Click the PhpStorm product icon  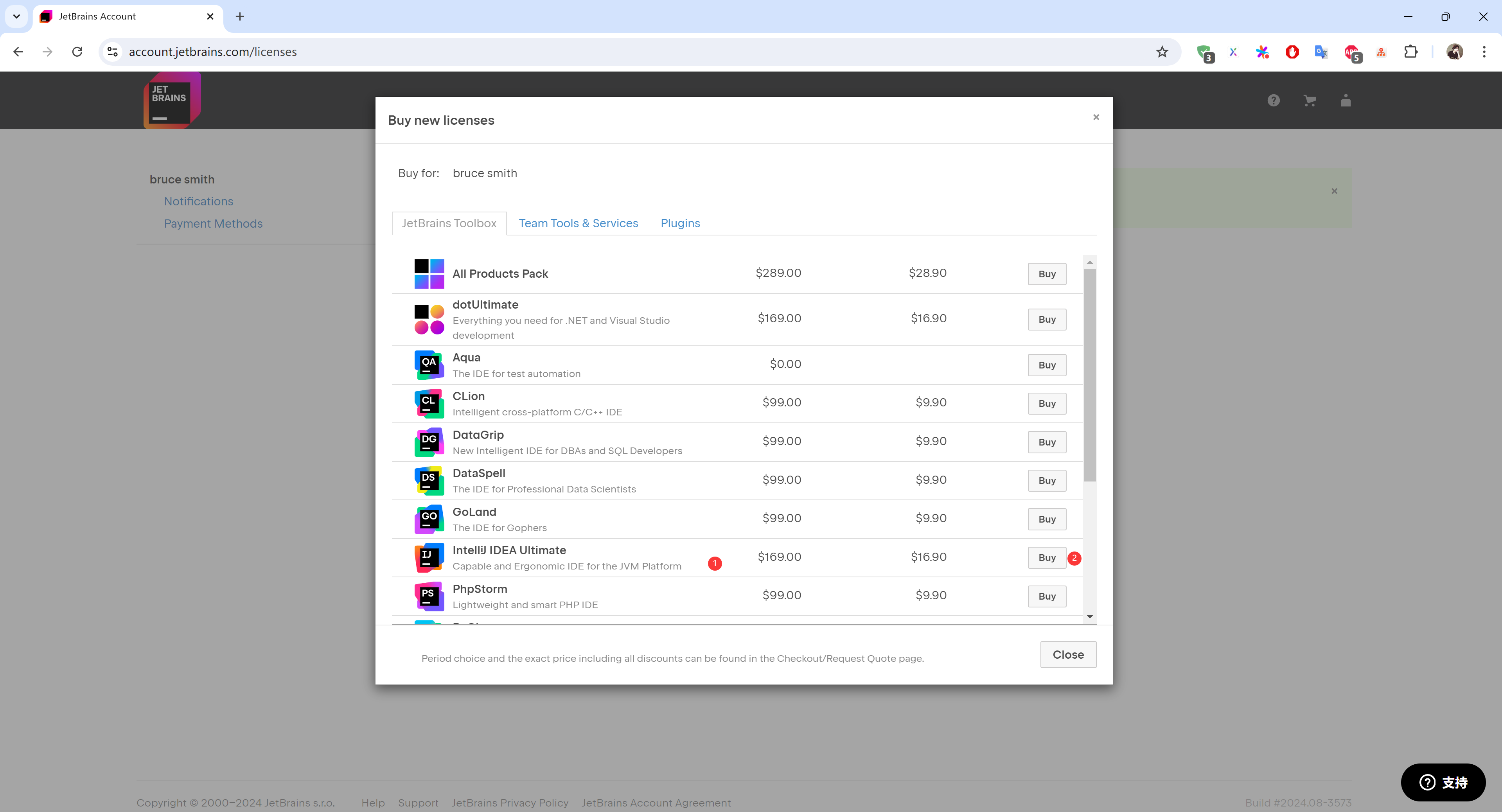click(429, 596)
